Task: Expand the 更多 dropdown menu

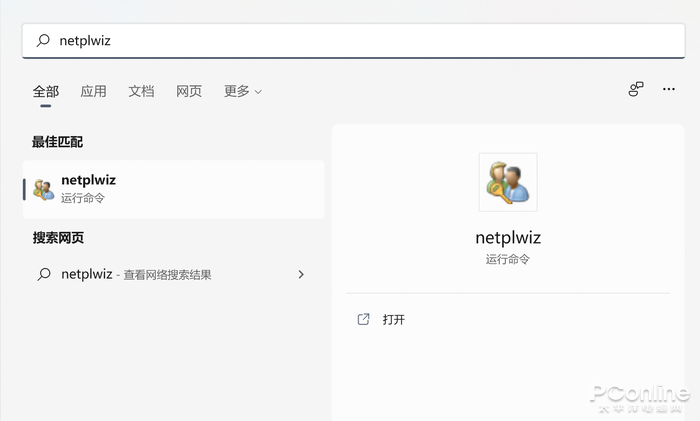Action: coord(242,92)
